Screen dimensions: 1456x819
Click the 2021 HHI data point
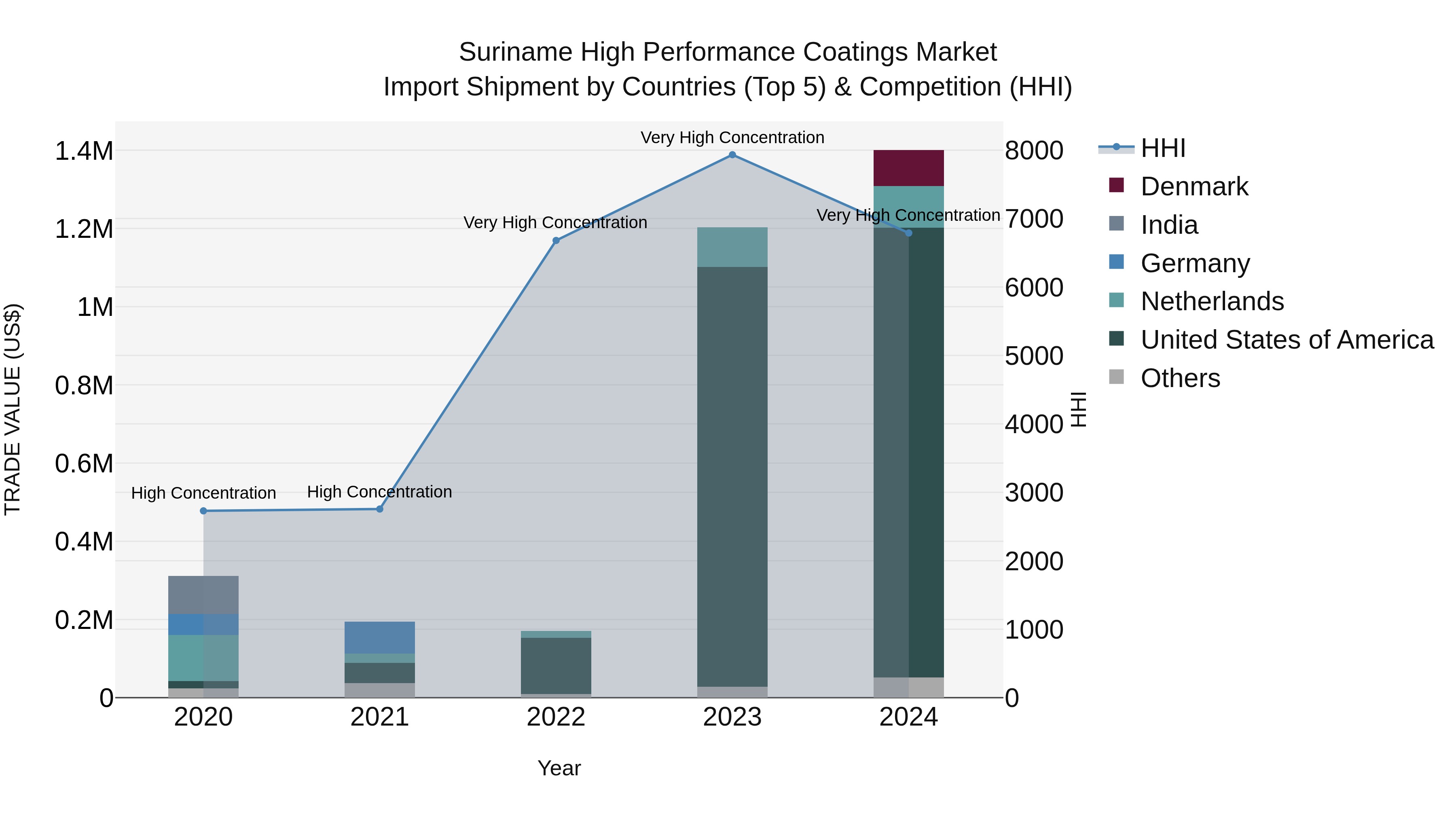coord(380,509)
